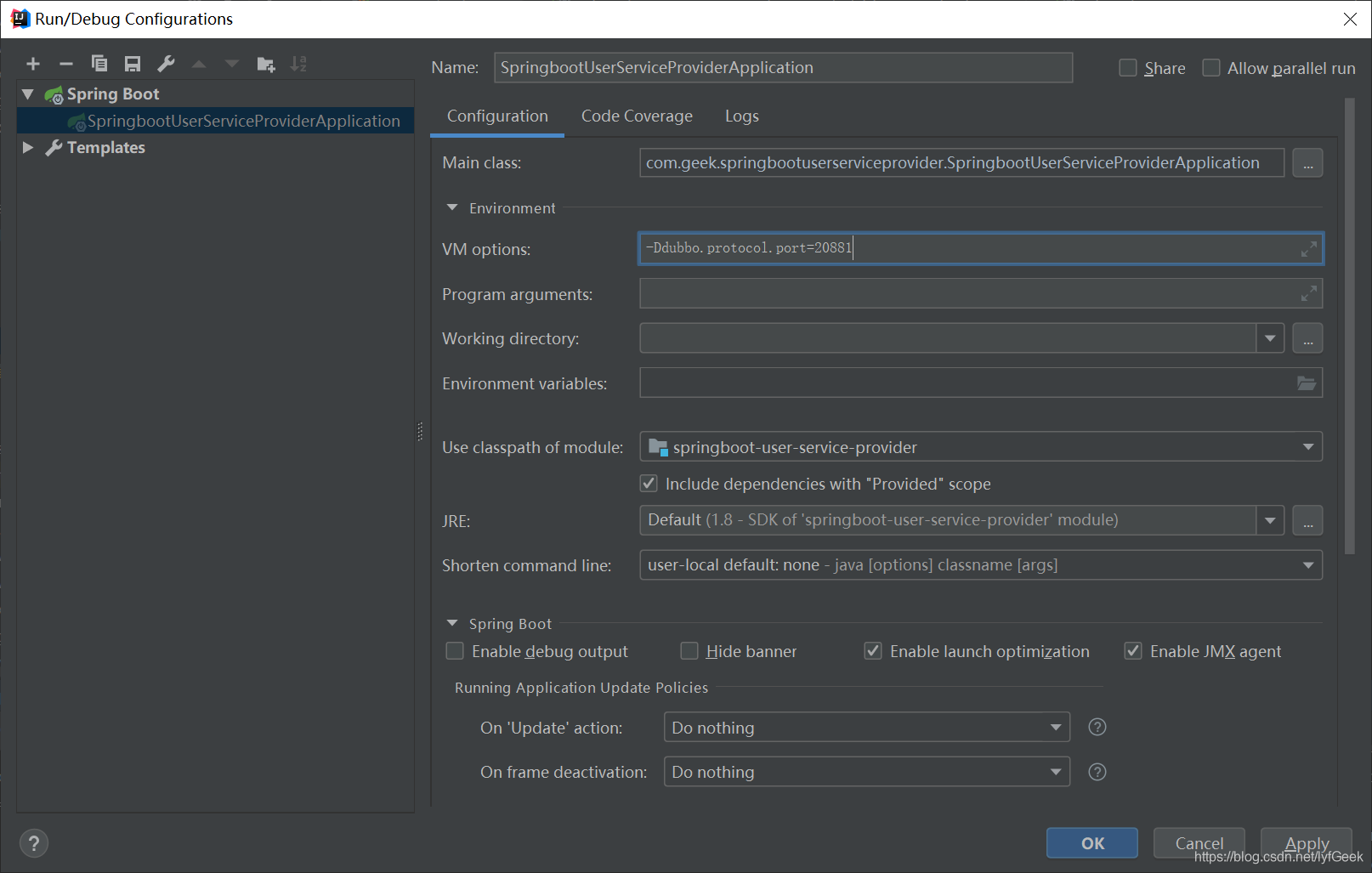Uncheck Include dependencies with Provided scope
The width and height of the screenshot is (1372, 873).
pos(649,484)
